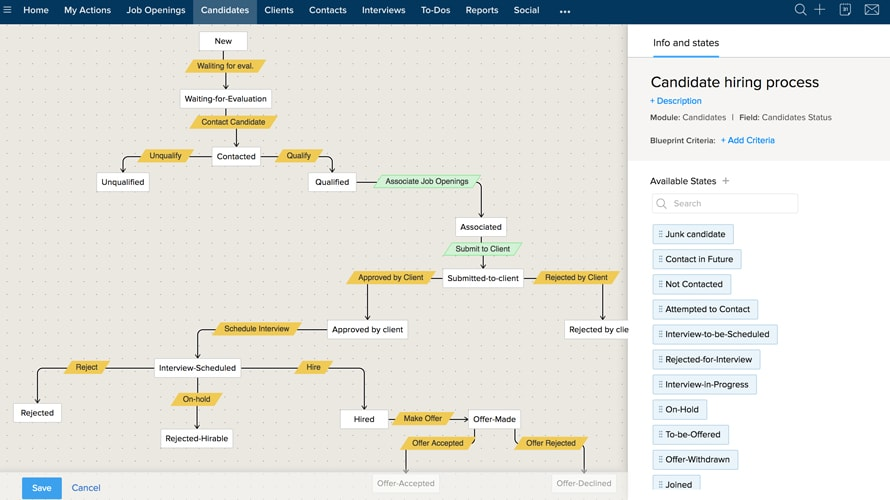Click the search magnifier in top bar
Viewport: 890px width, 500px height.
800,10
